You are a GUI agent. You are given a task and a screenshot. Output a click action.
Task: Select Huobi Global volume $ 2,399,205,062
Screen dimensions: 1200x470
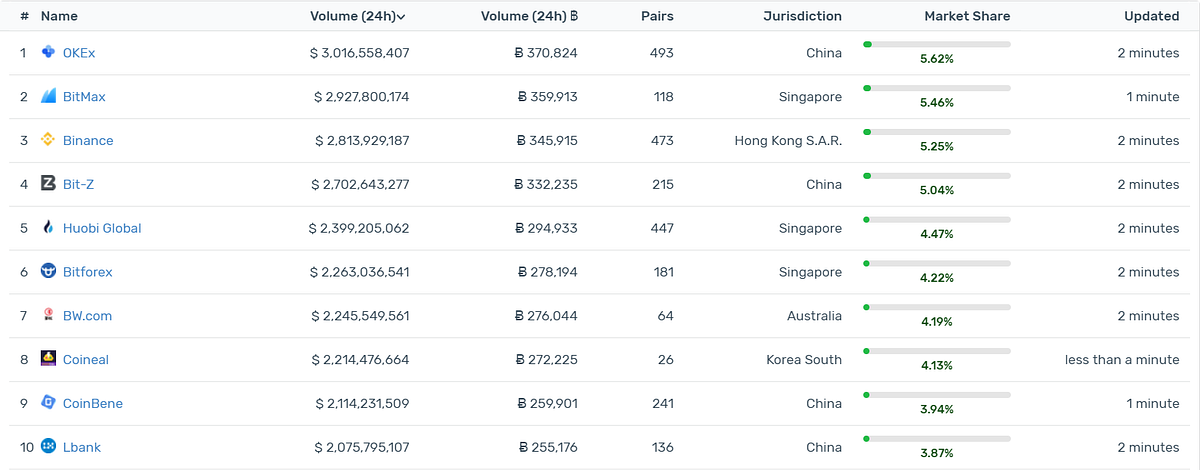tap(359, 229)
